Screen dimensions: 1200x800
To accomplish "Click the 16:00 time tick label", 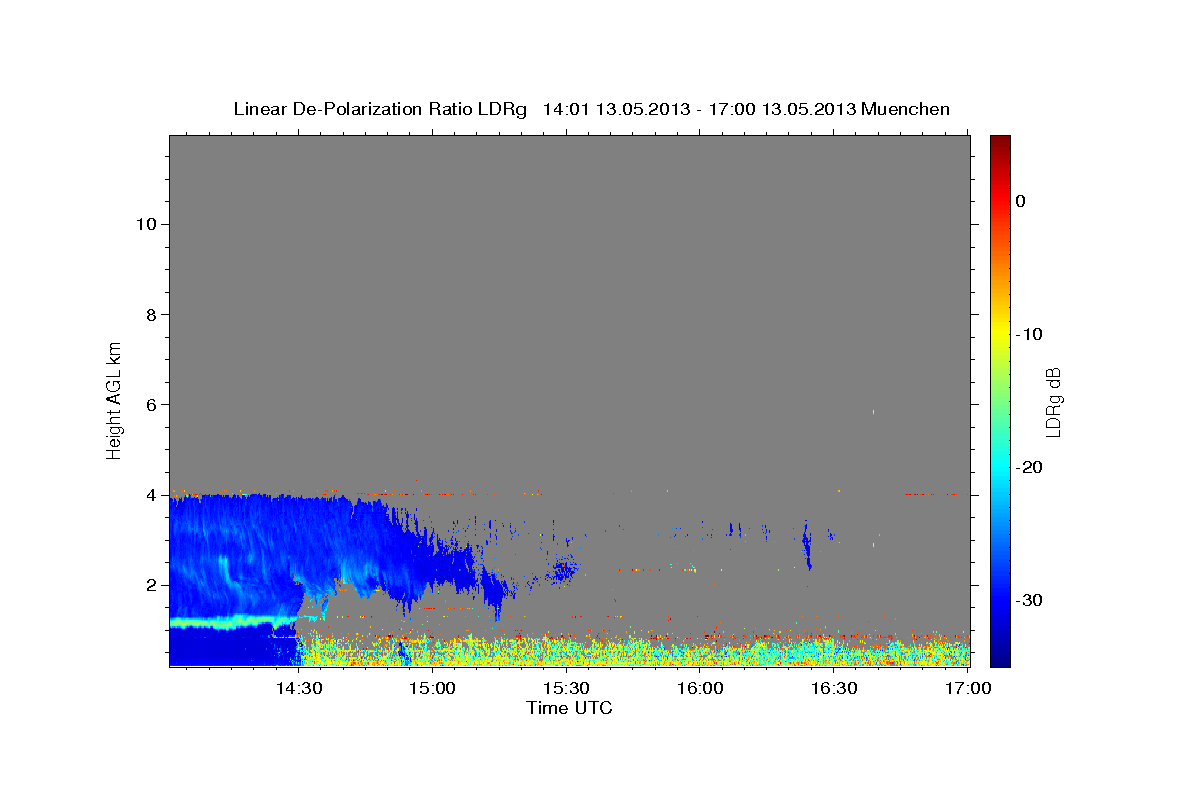I will (700, 688).
